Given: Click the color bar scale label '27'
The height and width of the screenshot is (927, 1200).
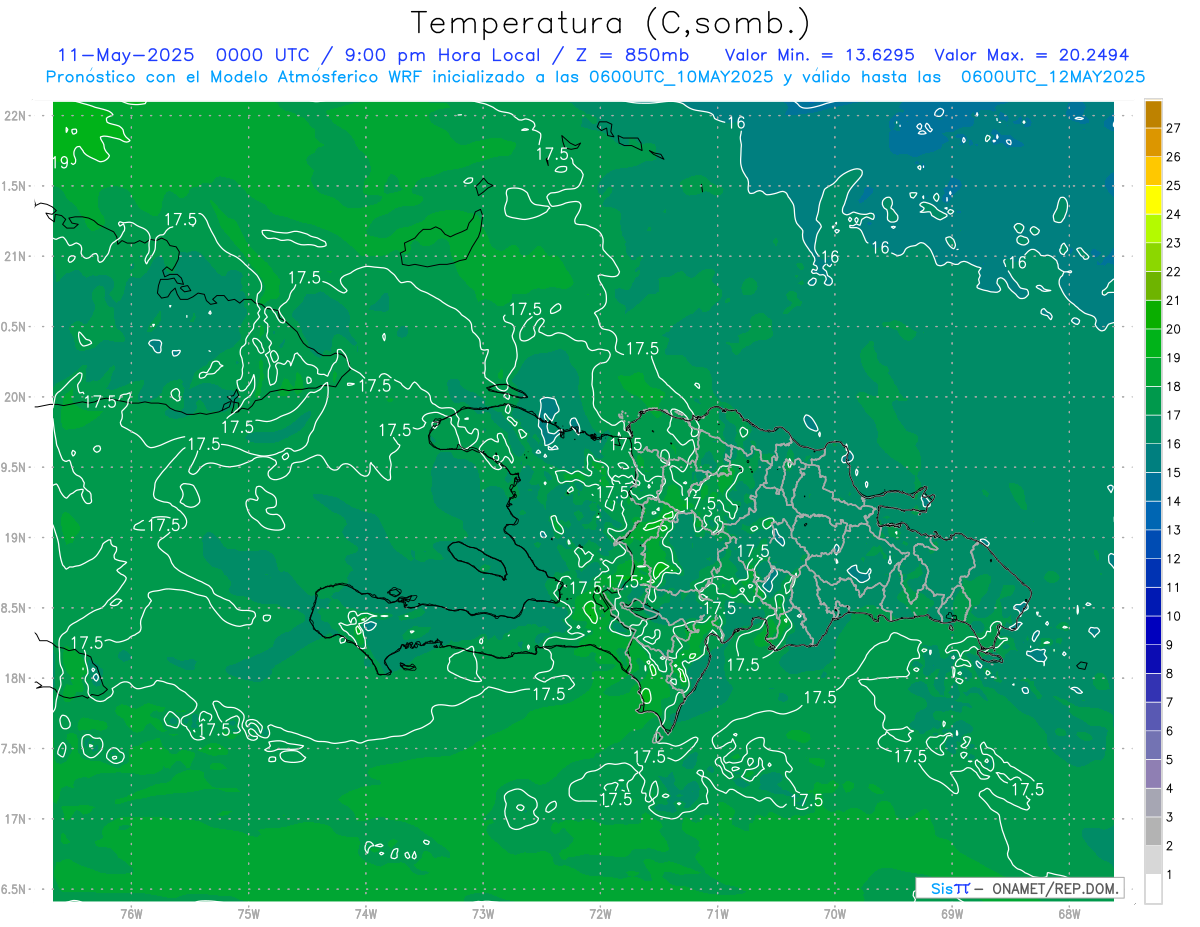Looking at the screenshot, I should click(1174, 128).
